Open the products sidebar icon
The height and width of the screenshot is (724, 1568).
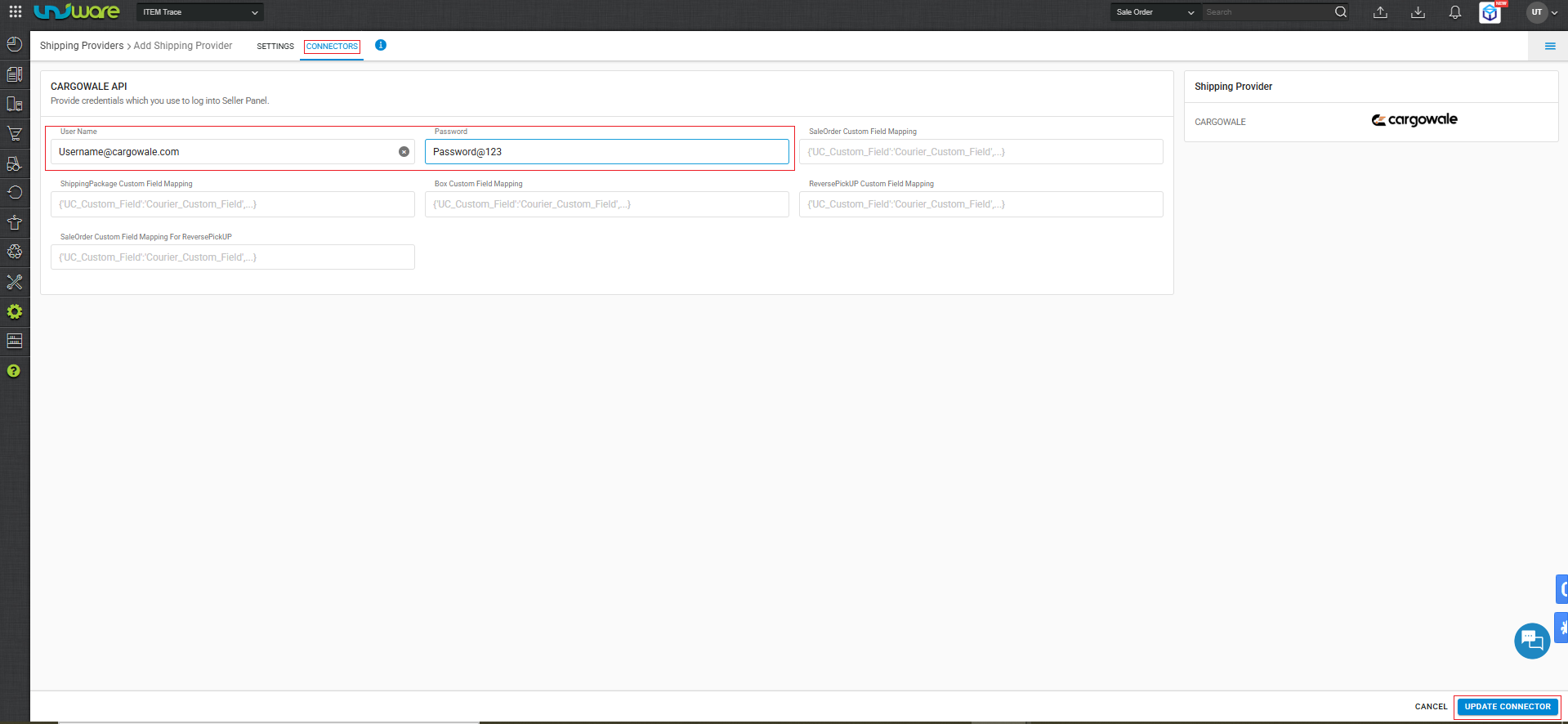15,104
